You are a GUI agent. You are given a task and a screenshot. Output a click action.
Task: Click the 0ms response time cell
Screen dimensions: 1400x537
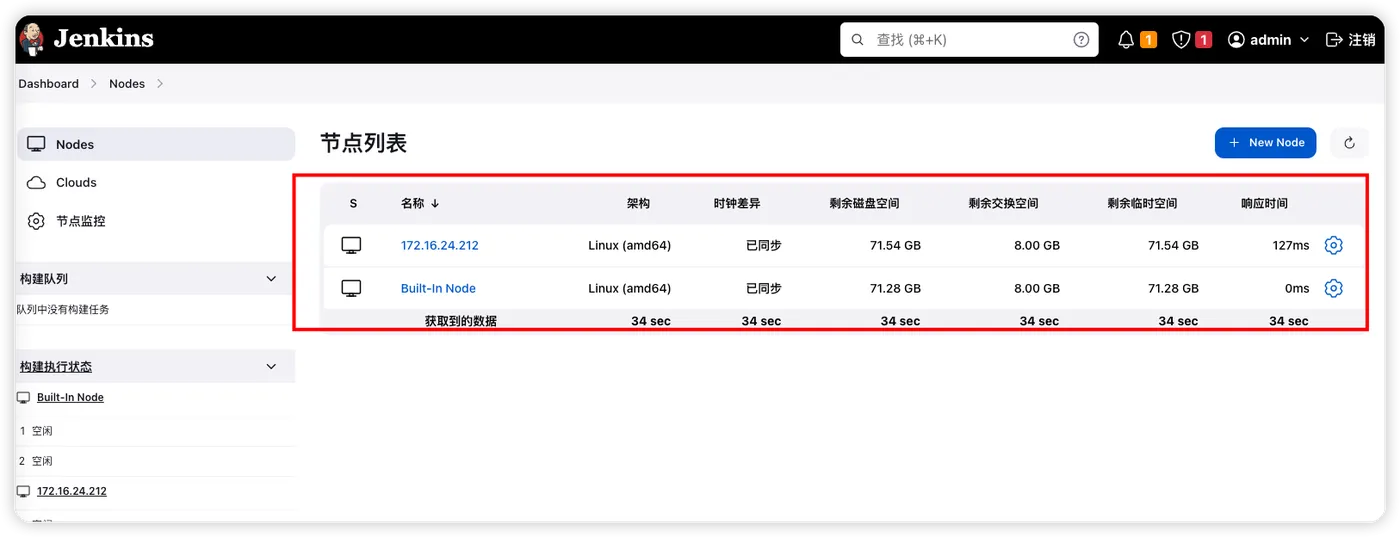point(1297,289)
